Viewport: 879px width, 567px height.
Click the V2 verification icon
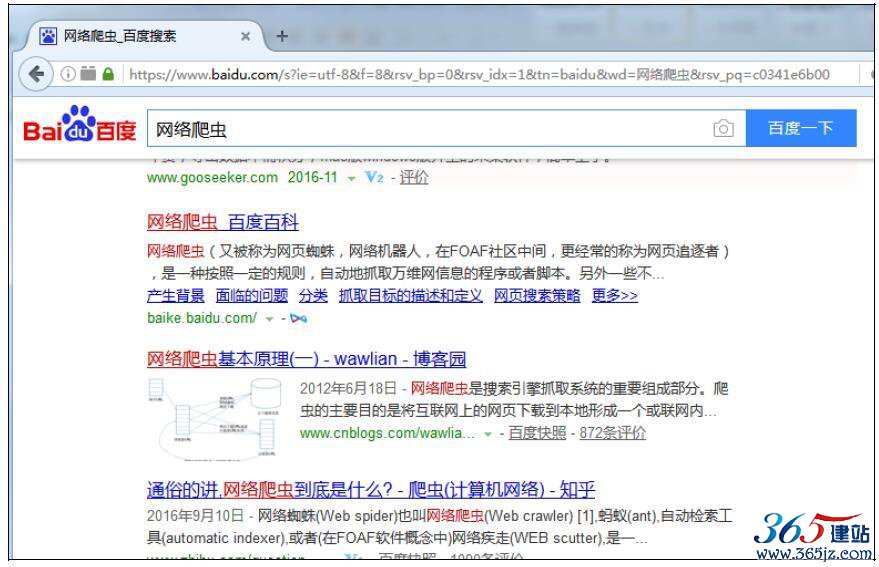(x=374, y=177)
